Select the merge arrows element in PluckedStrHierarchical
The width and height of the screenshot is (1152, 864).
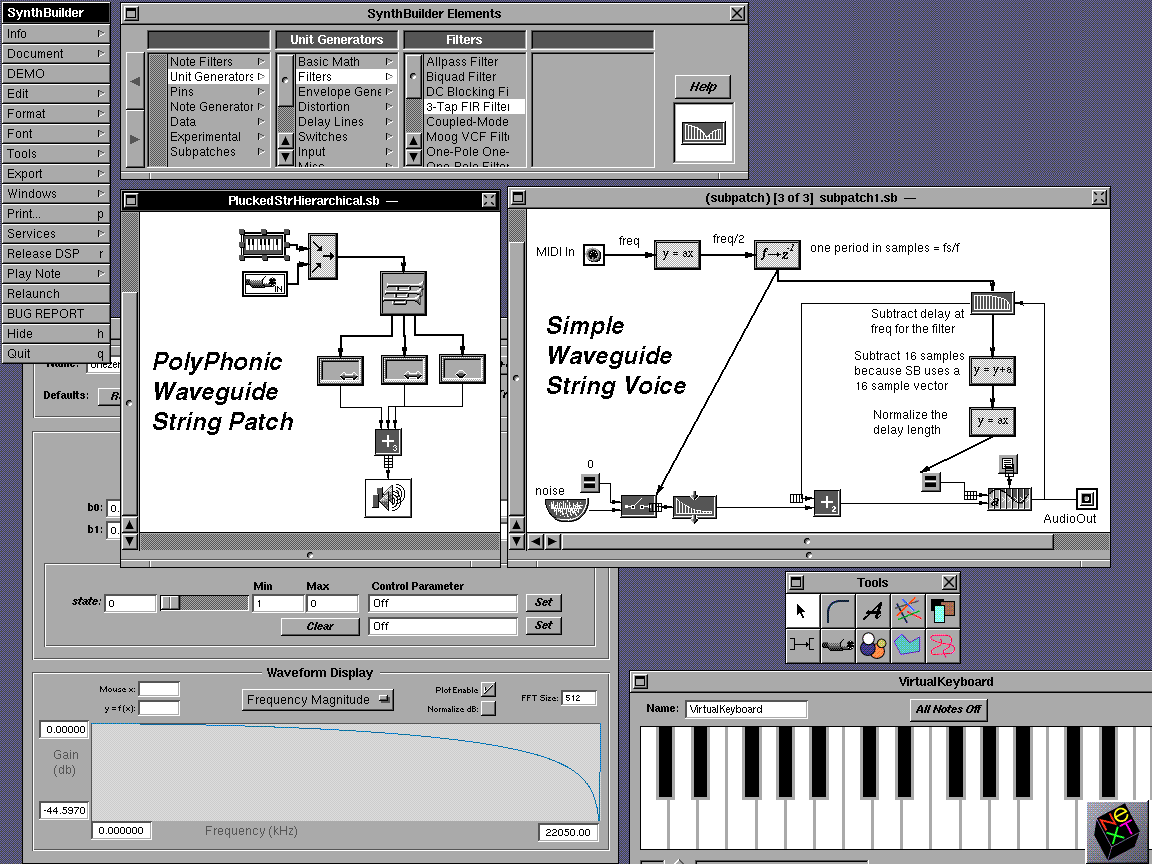pos(323,256)
